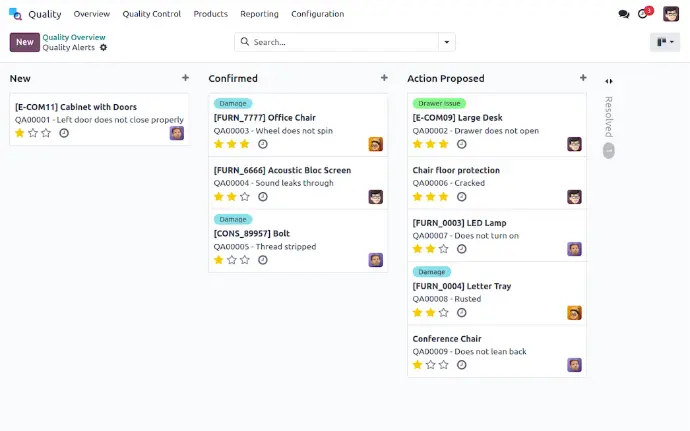Open the Quality app home icon
The width and height of the screenshot is (690, 431).
click(15, 14)
